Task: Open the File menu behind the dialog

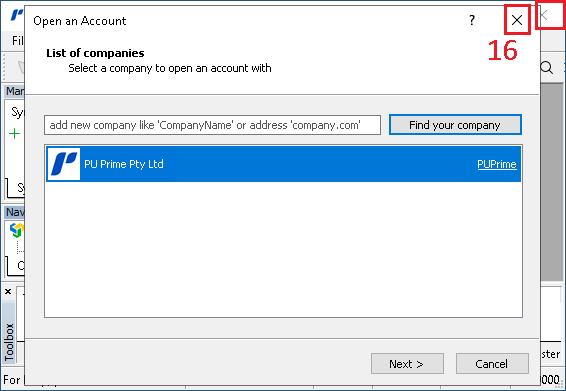Action: (x=18, y=40)
